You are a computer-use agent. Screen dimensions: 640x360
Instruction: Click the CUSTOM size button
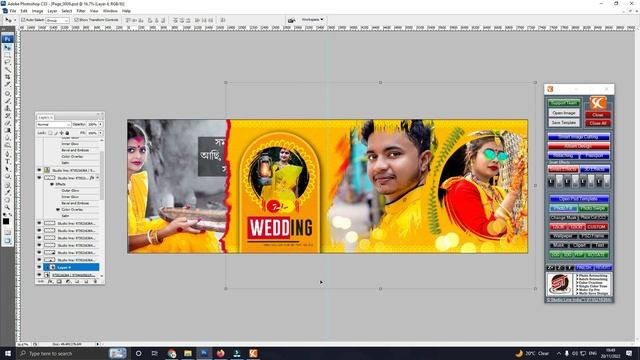click(x=597, y=227)
